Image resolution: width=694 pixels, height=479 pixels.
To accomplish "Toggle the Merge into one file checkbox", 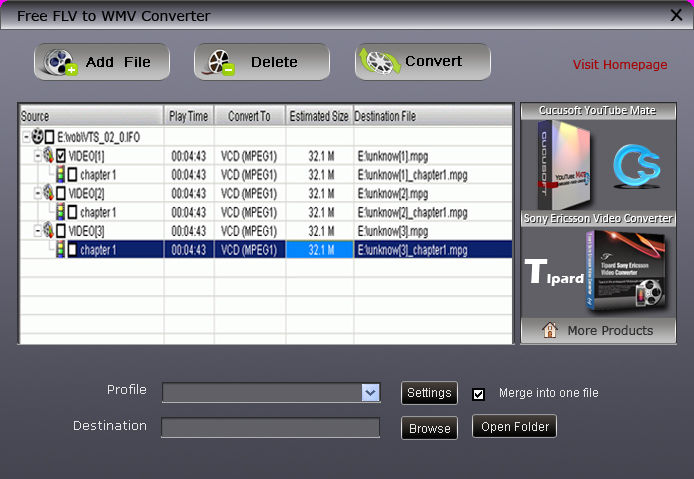I will (478, 393).
